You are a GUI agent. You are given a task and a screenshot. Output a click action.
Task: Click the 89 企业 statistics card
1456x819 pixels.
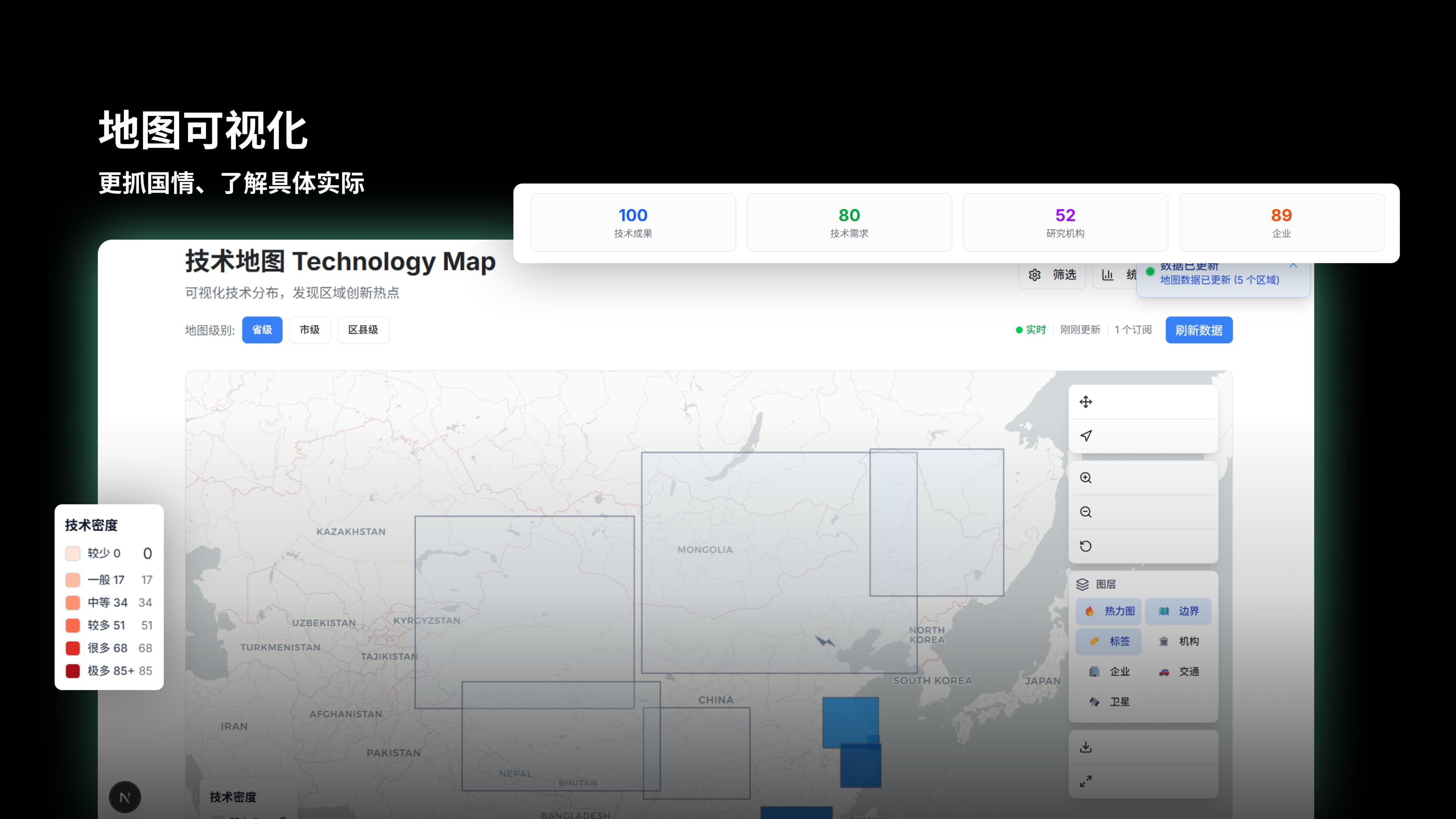point(1281,223)
